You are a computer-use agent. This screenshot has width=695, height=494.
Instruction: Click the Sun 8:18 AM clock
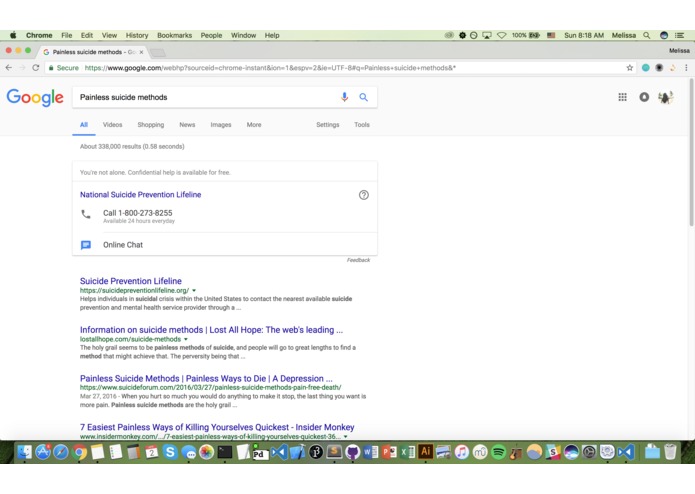(584, 35)
